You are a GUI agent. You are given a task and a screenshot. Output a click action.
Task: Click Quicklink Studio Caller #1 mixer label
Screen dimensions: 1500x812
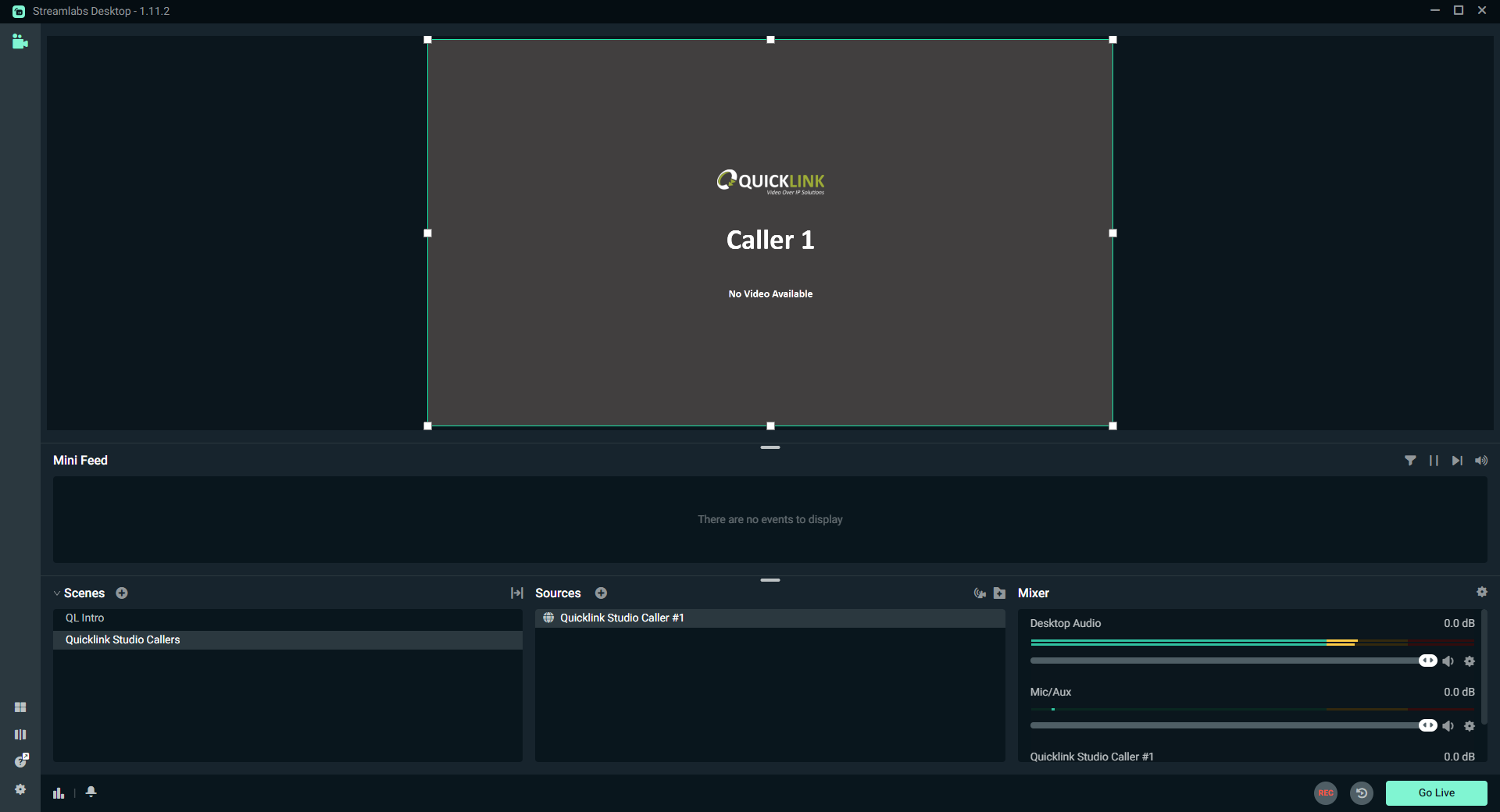click(1091, 756)
